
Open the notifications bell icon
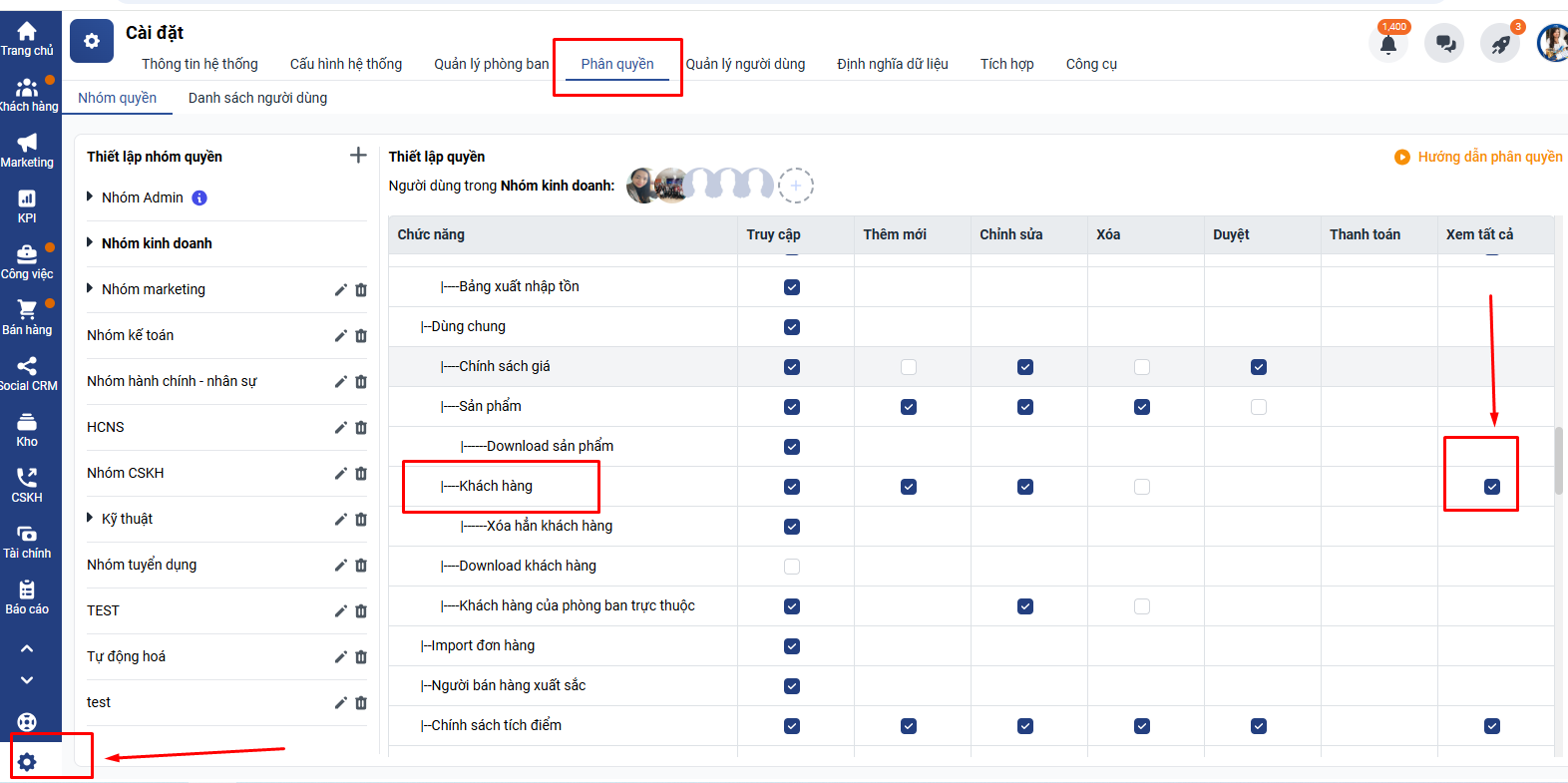(x=1387, y=44)
